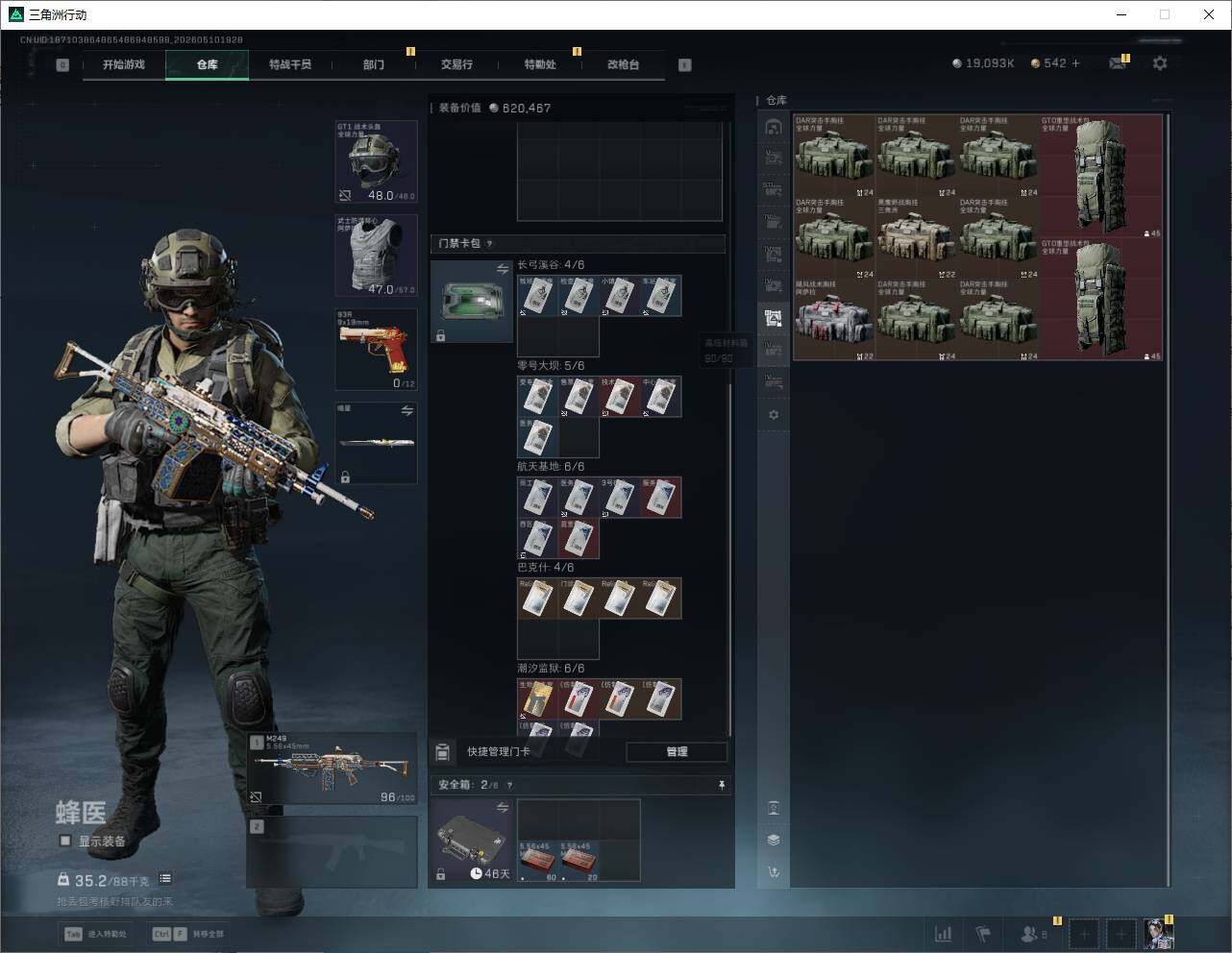1232x953 pixels.
Task: Click the player avatar portrait icon
Action: pos(1158,934)
